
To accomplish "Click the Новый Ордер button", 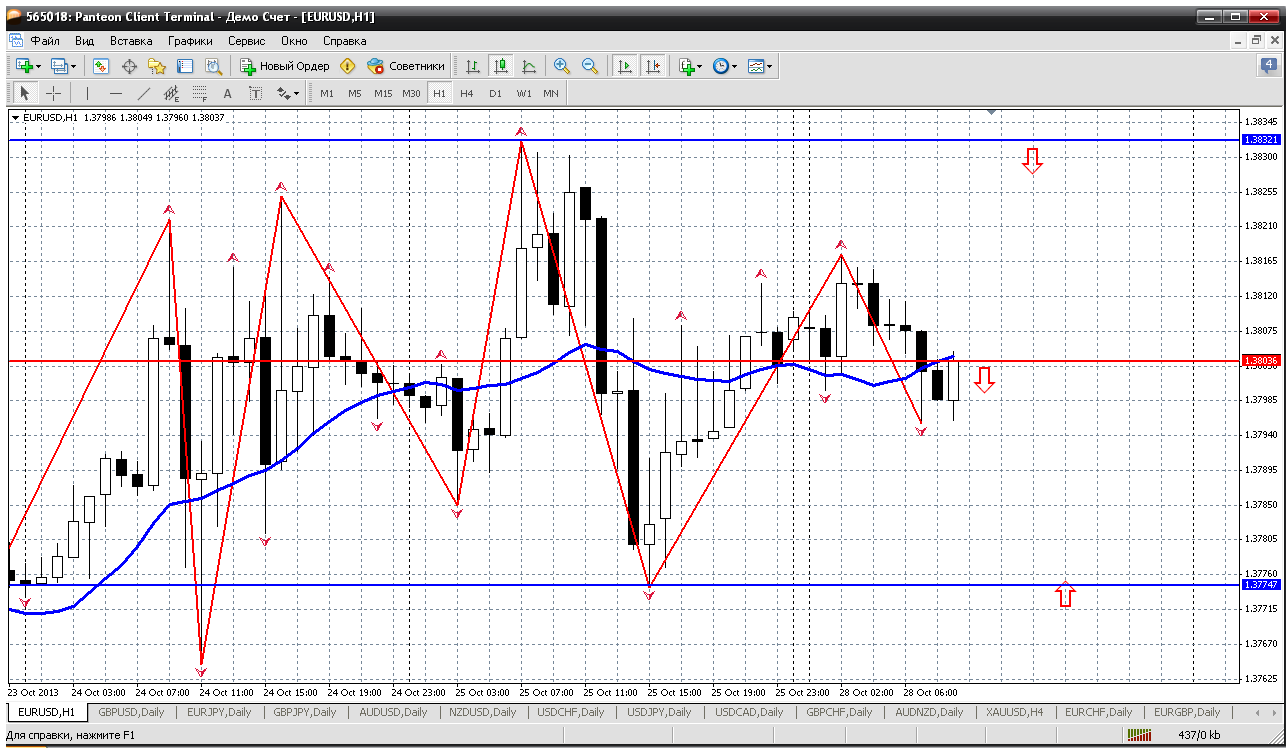I will pyautogui.click(x=285, y=66).
